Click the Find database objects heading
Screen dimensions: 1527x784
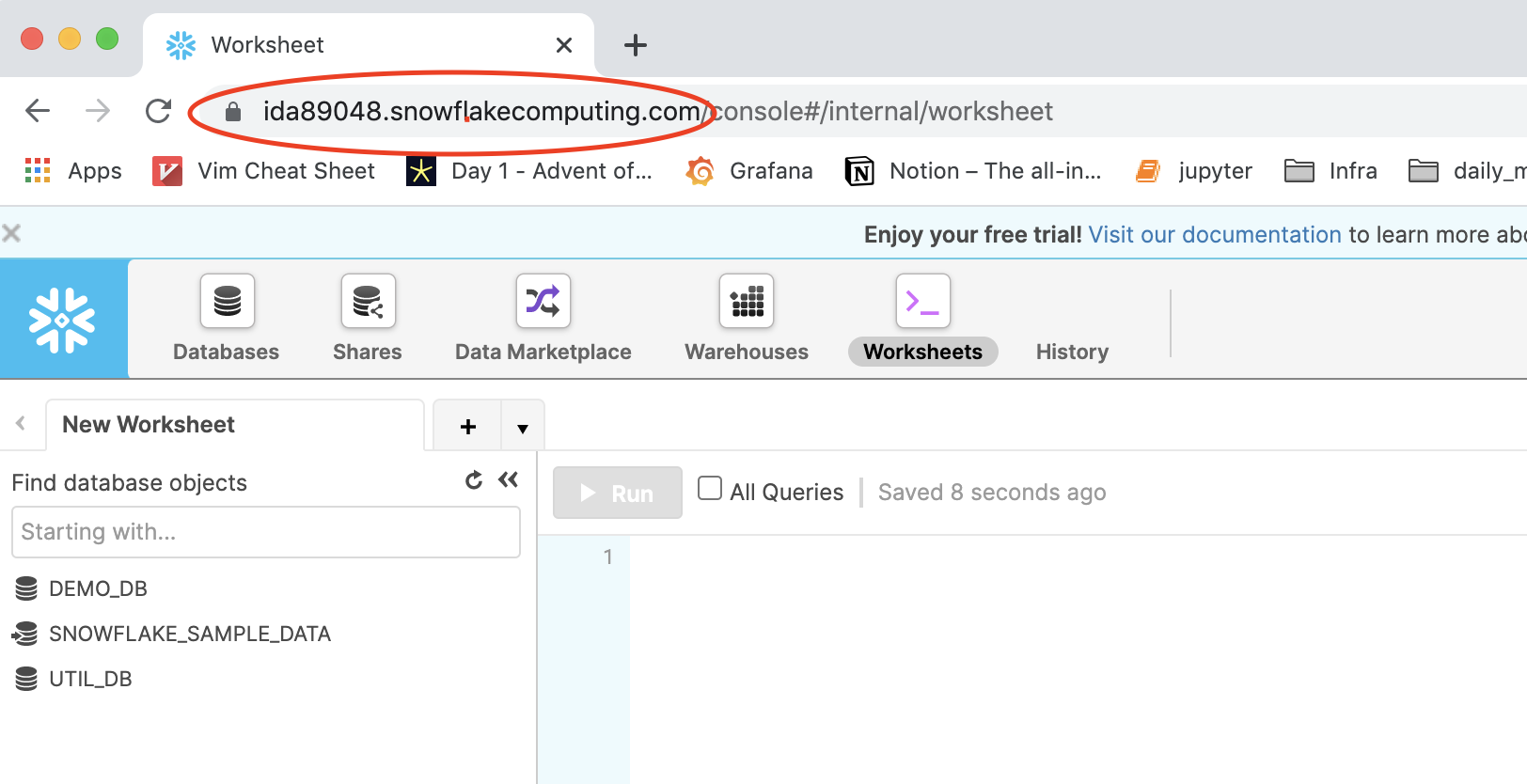[x=130, y=482]
